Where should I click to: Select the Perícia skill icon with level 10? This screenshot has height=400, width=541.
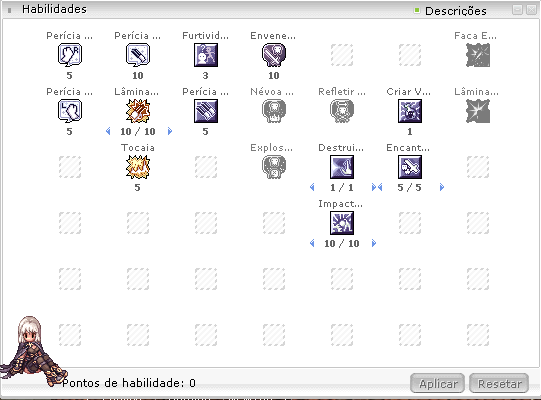(138, 55)
